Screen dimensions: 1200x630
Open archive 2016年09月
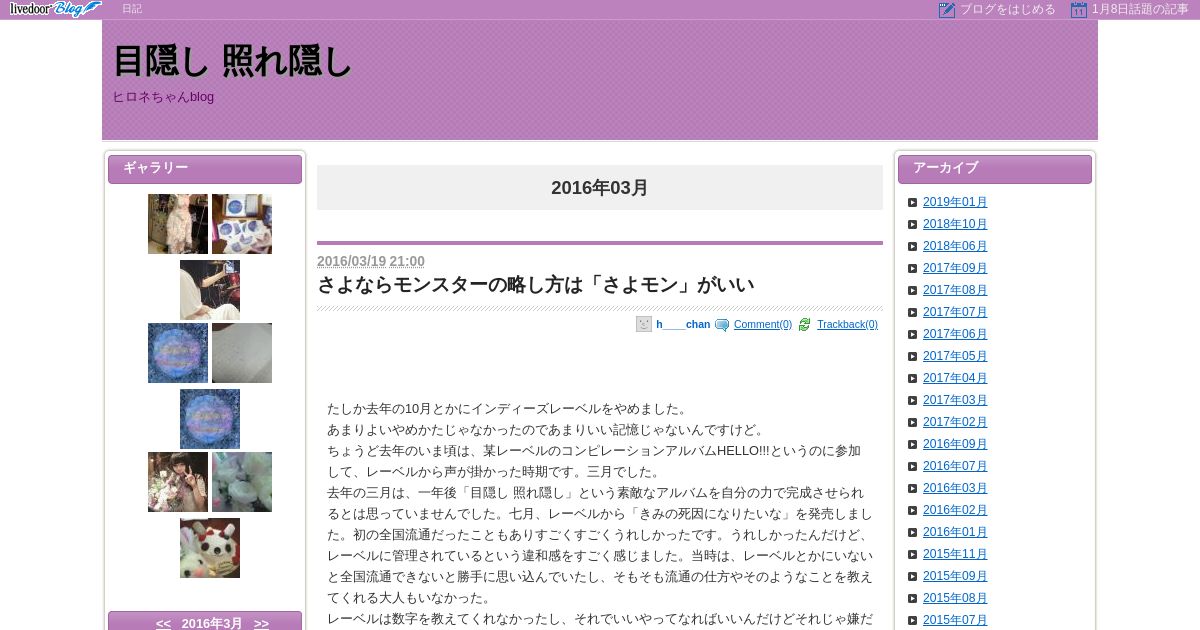(x=955, y=444)
